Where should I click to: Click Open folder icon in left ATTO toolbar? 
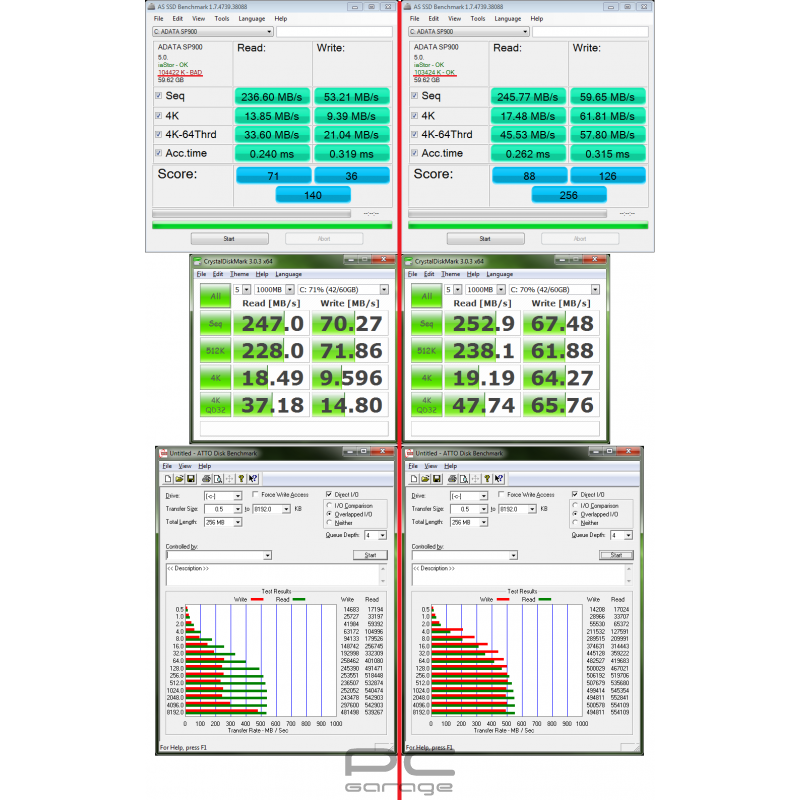(x=179, y=479)
